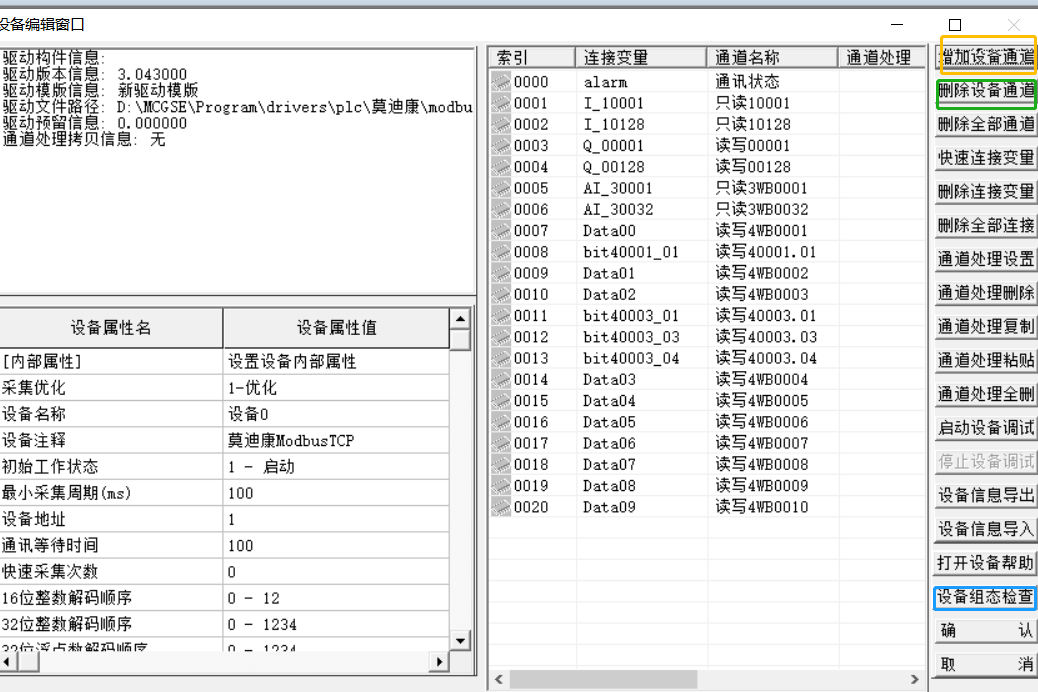Image resolution: width=1038 pixels, height=692 pixels.
Task: Click the channel icon in row 0002
Action: [x=500, y=124]
